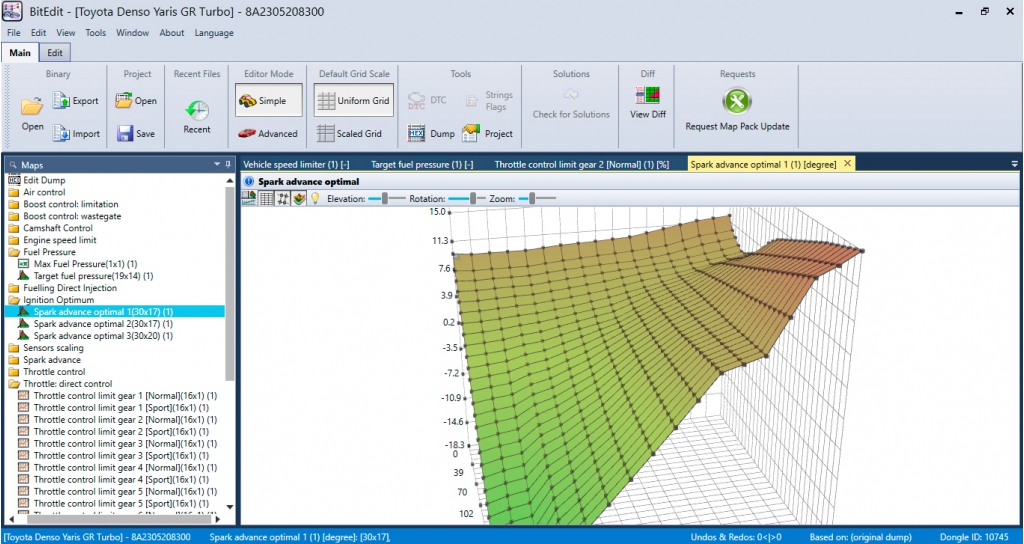Select the Uniform Grid scale
This screenshot has height=544, width=1024.
click(353, 101)
